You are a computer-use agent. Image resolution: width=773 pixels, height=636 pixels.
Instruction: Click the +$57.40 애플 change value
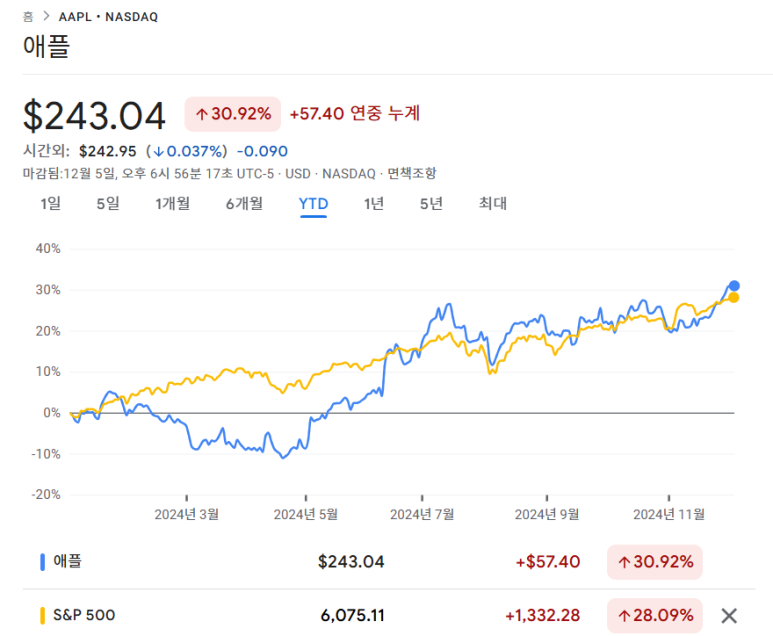[x=548, y=562]
